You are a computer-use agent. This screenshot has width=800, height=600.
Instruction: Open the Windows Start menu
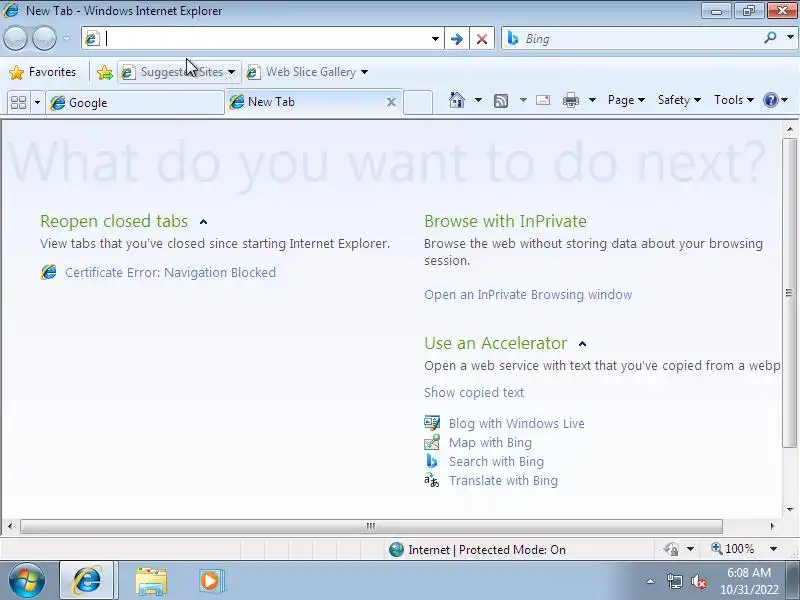pos(27,581)
